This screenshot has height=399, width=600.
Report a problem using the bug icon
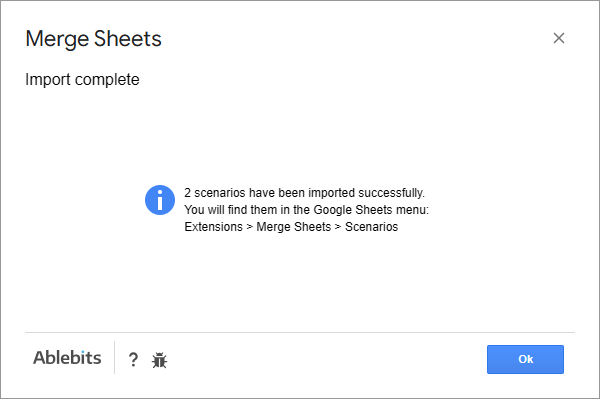[x=159, y=360]
